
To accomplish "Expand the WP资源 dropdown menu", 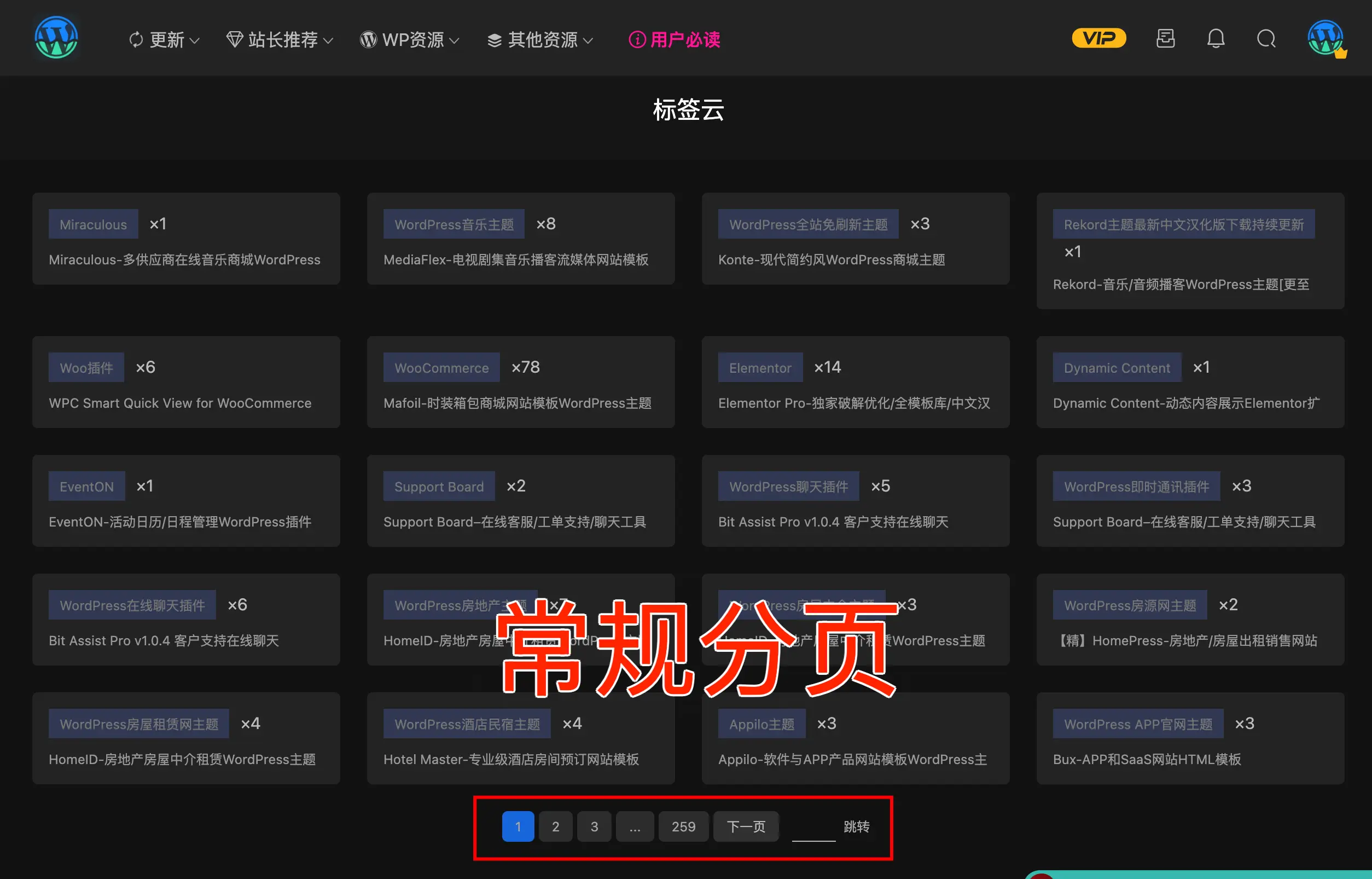I will tap(410, 39).
